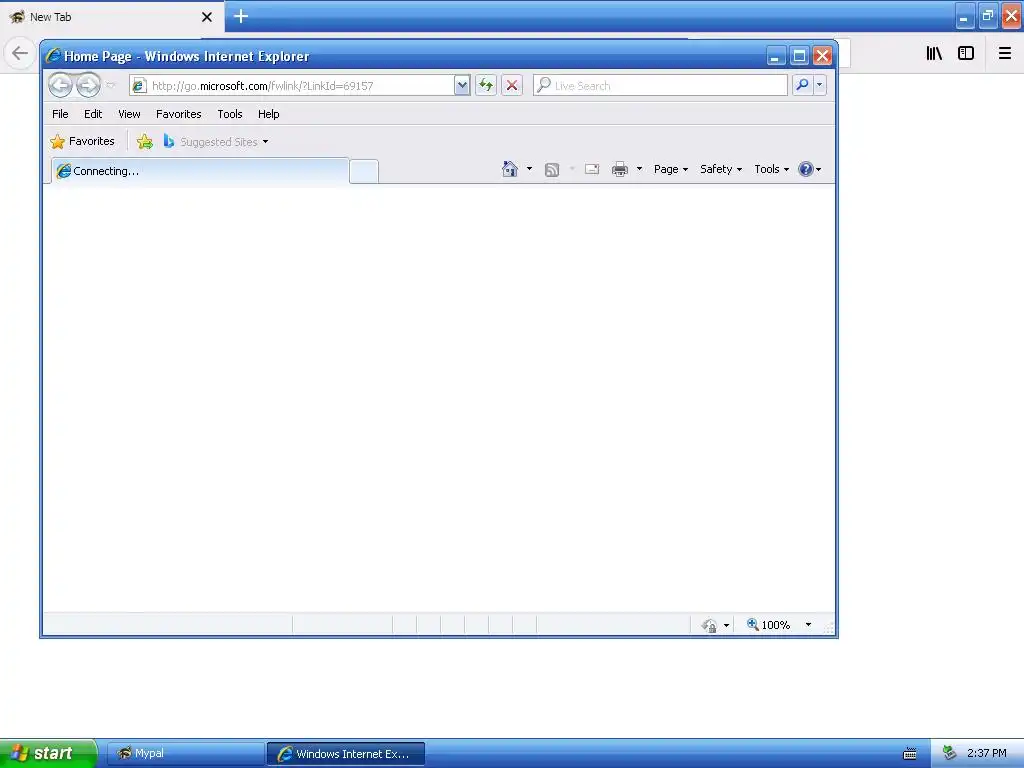Click Mypal's back arrow button
1024x768 pixels.
pyautogui.click(x=20, y=53)
